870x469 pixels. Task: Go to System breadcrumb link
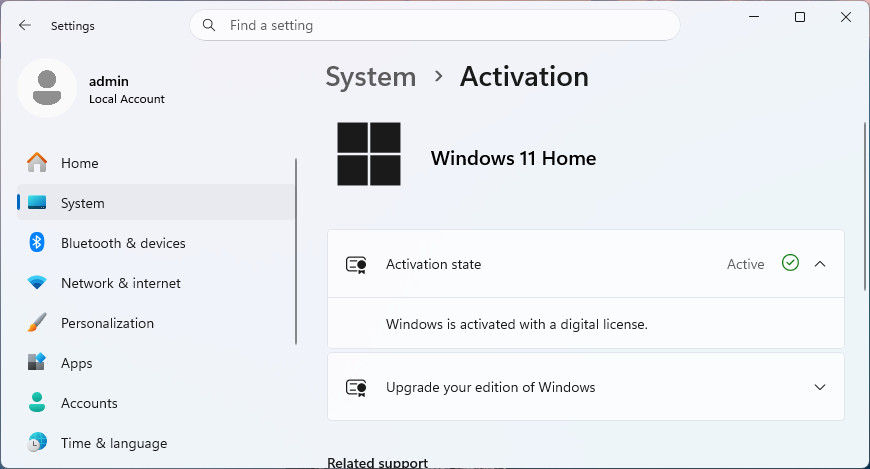(x=371, y=77)
